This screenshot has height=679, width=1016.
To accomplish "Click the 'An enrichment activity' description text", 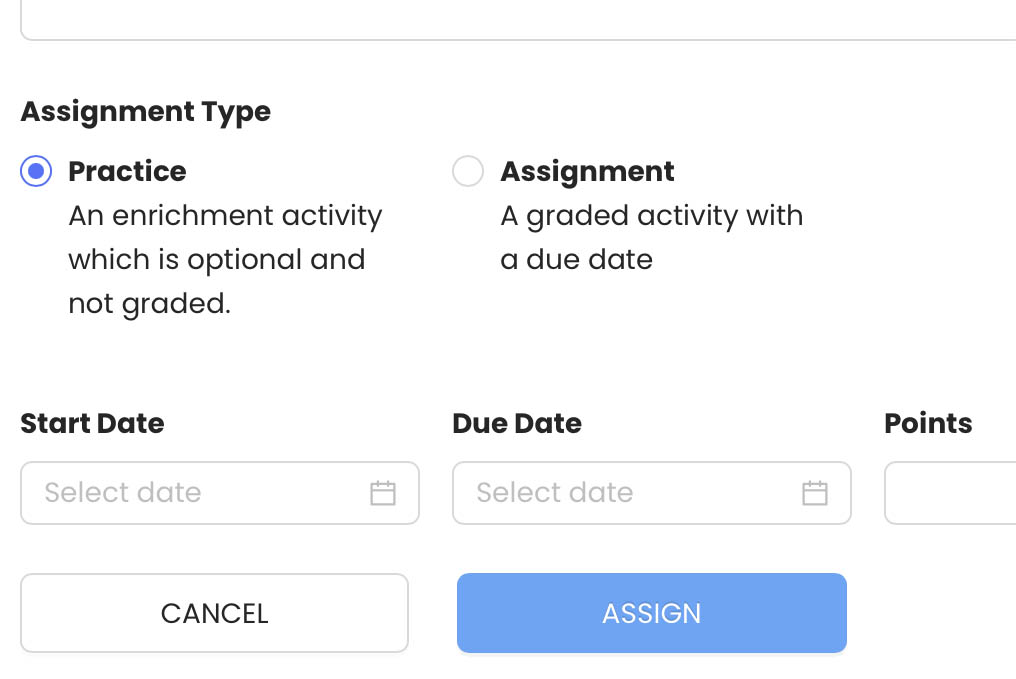I will [x=225, y=259].
